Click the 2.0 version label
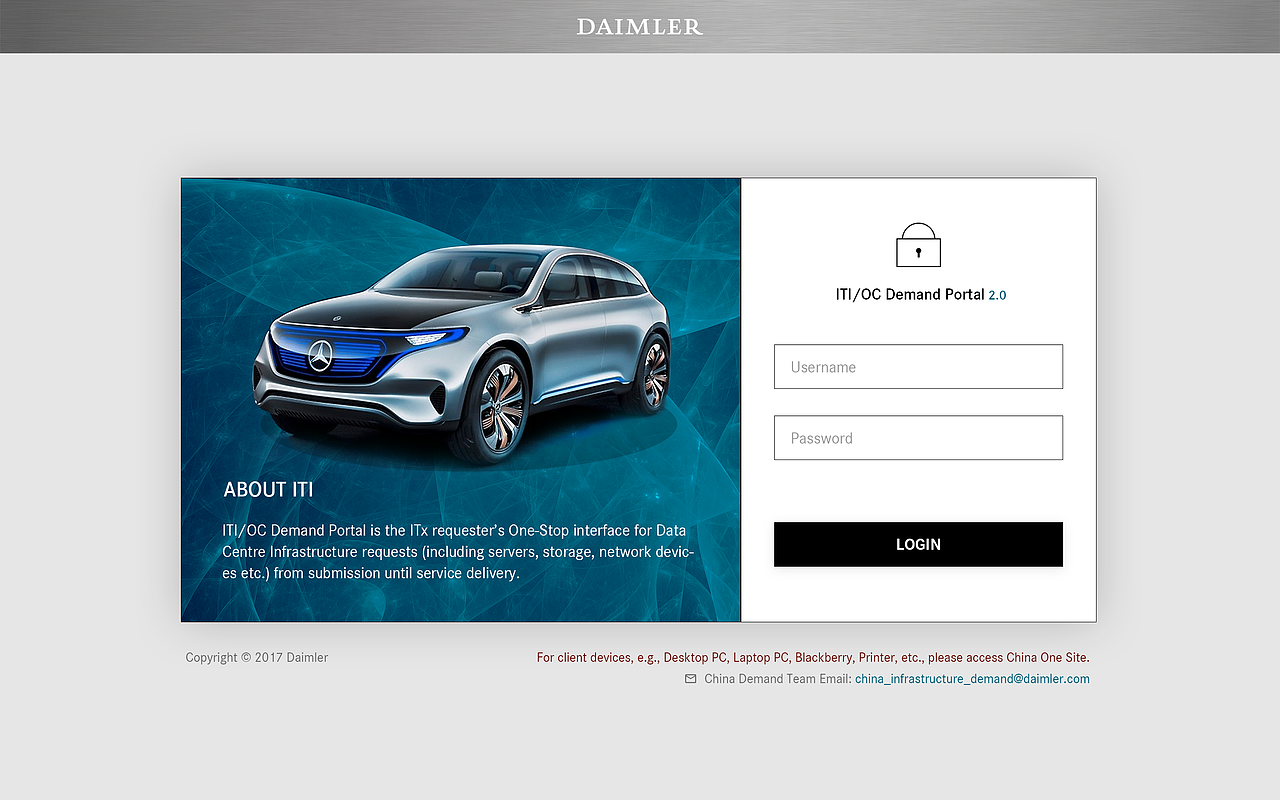The height and width of the screenshot is (800, 1280). 997,296
